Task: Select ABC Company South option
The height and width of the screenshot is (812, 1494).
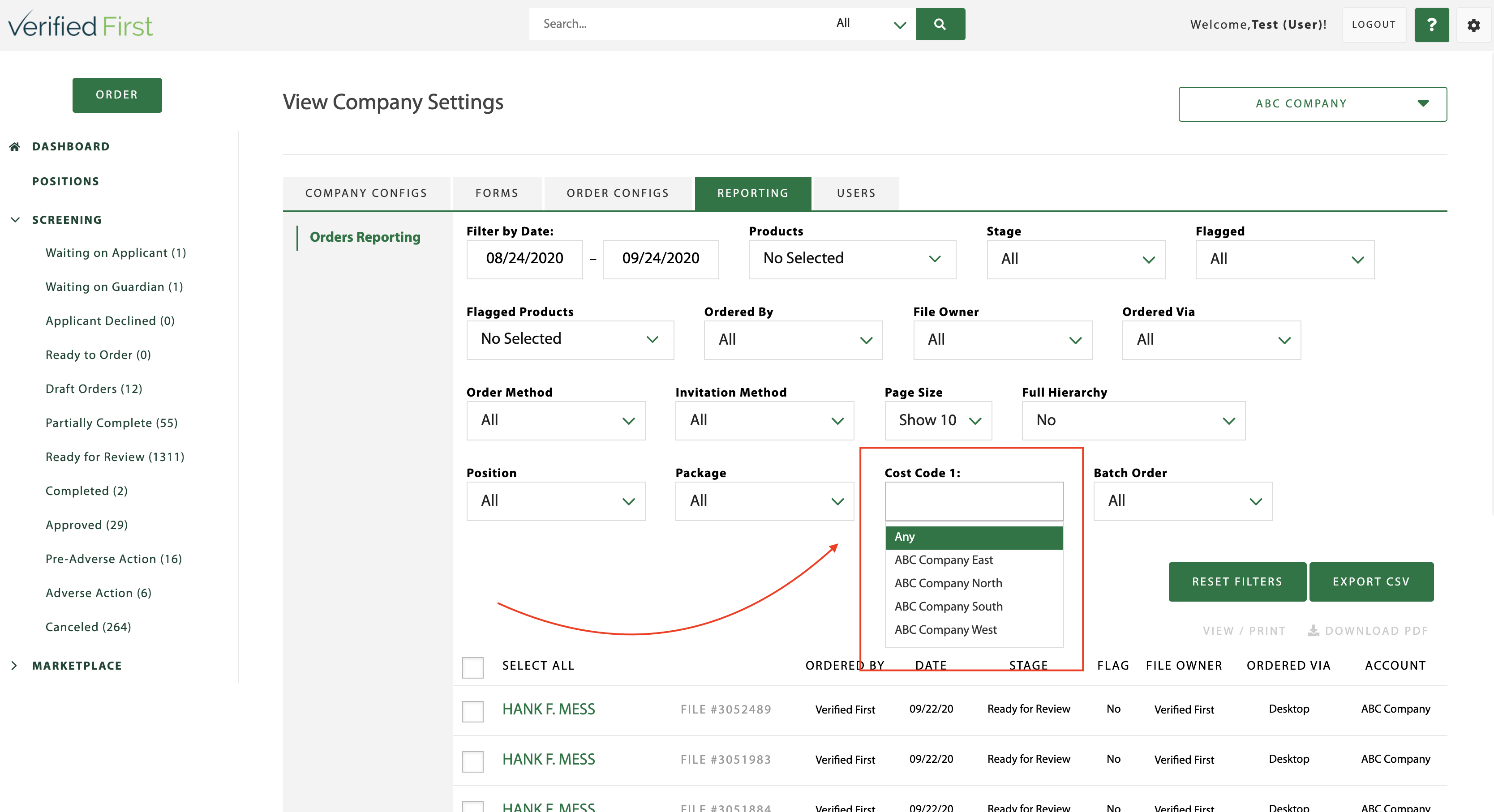Action: (x=974, y=607)
